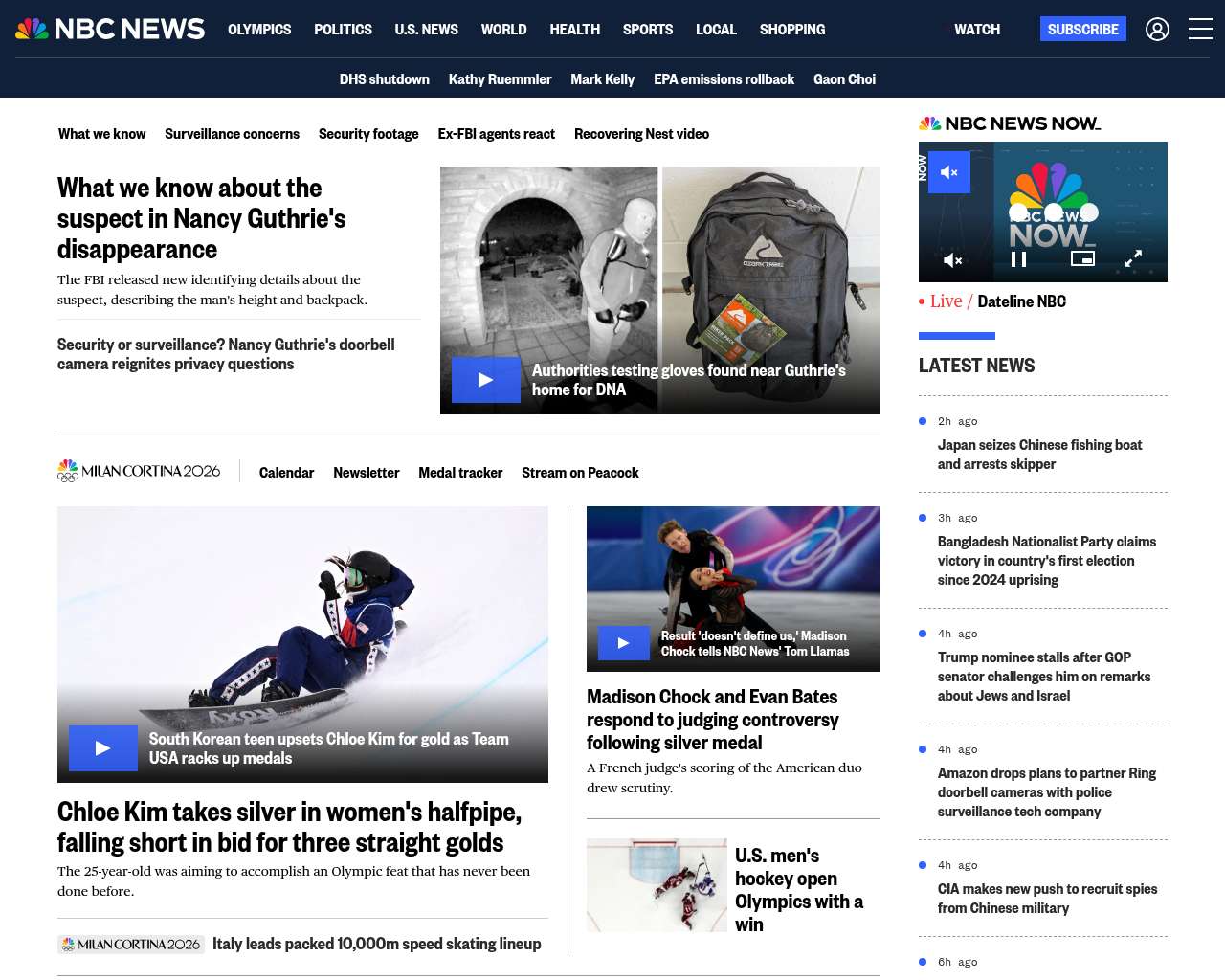
Task: Open the user account profile icon
Action: (x=1157, y=30)
